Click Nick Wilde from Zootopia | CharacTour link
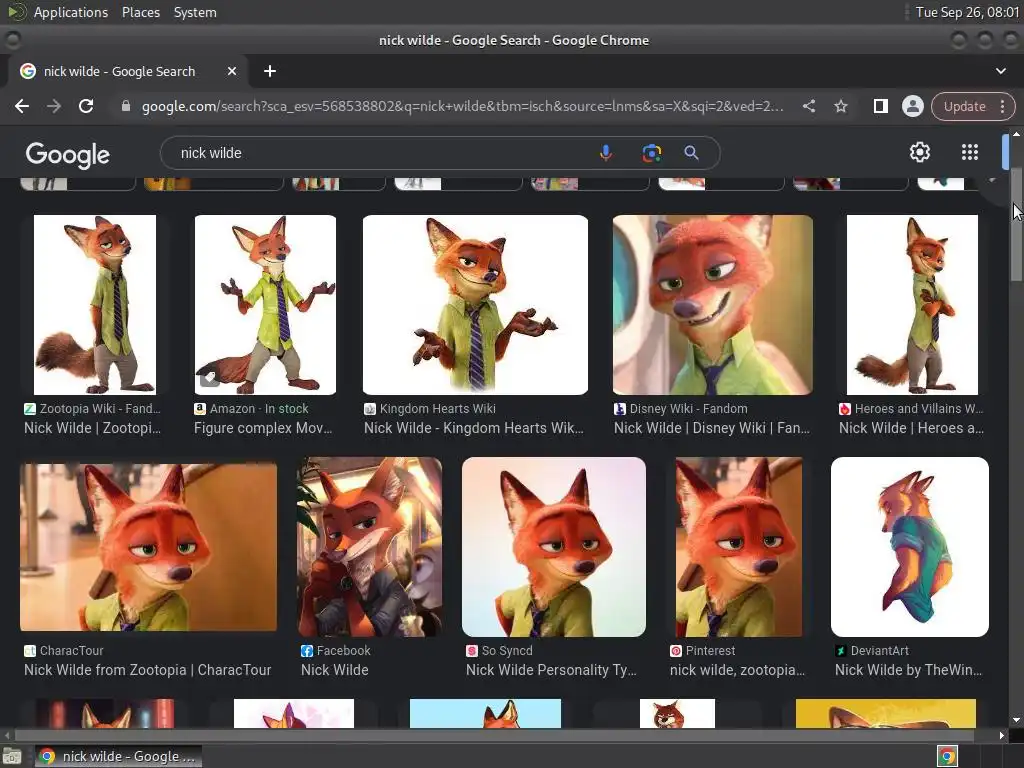1024x768 pixels. (x=148, y=670)
